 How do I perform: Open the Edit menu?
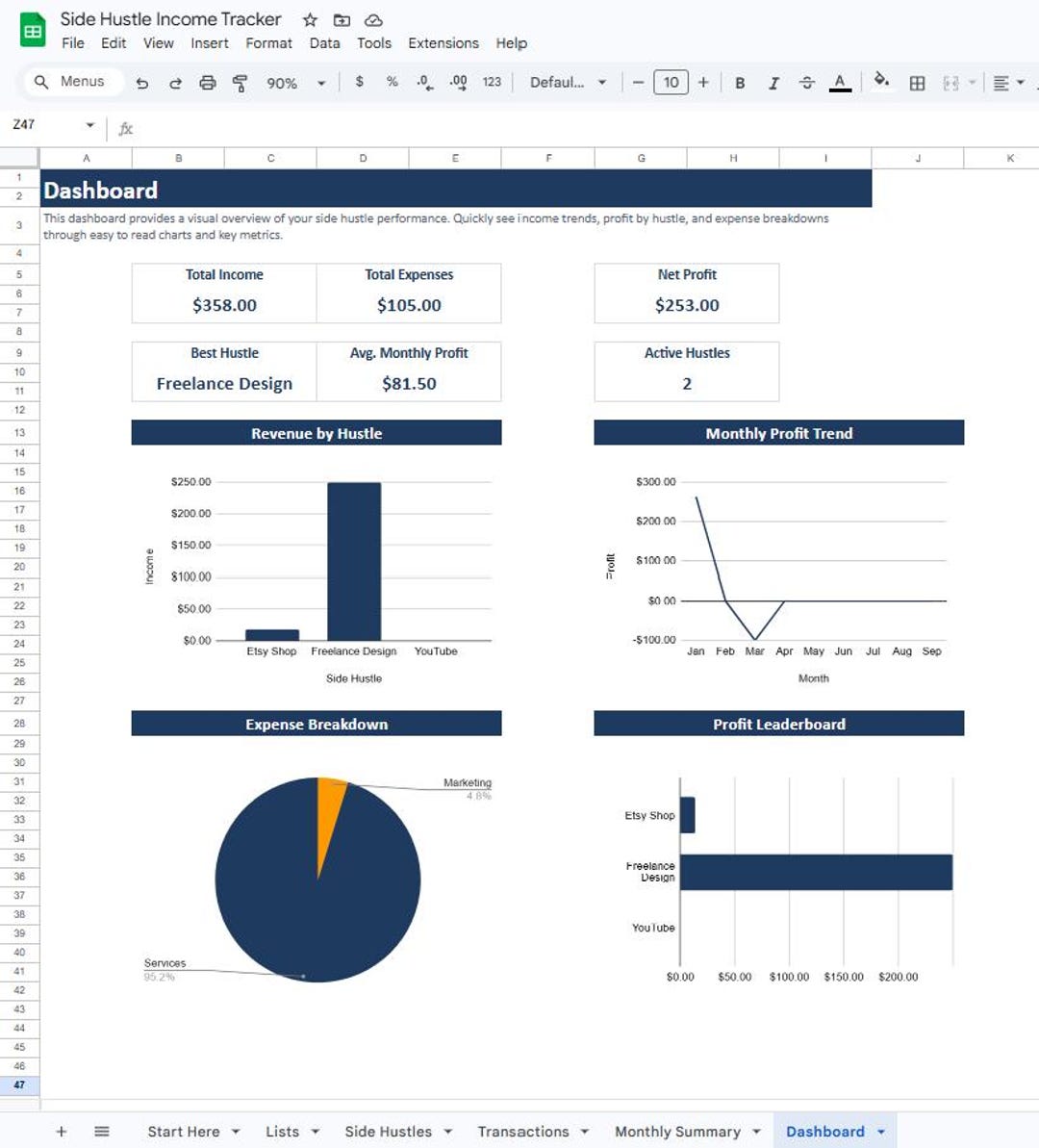click(114, 43)
